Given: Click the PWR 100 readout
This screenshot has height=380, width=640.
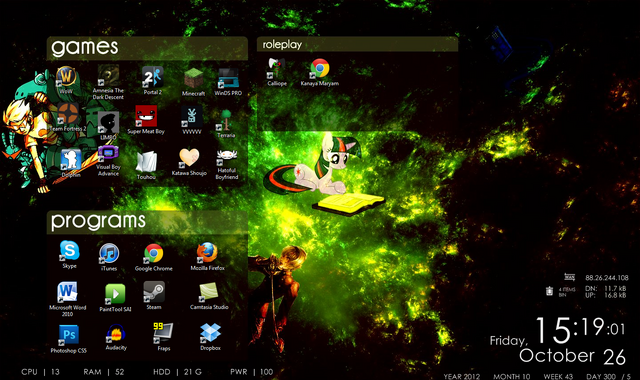Looking at the screenshot, I should 252,372.
